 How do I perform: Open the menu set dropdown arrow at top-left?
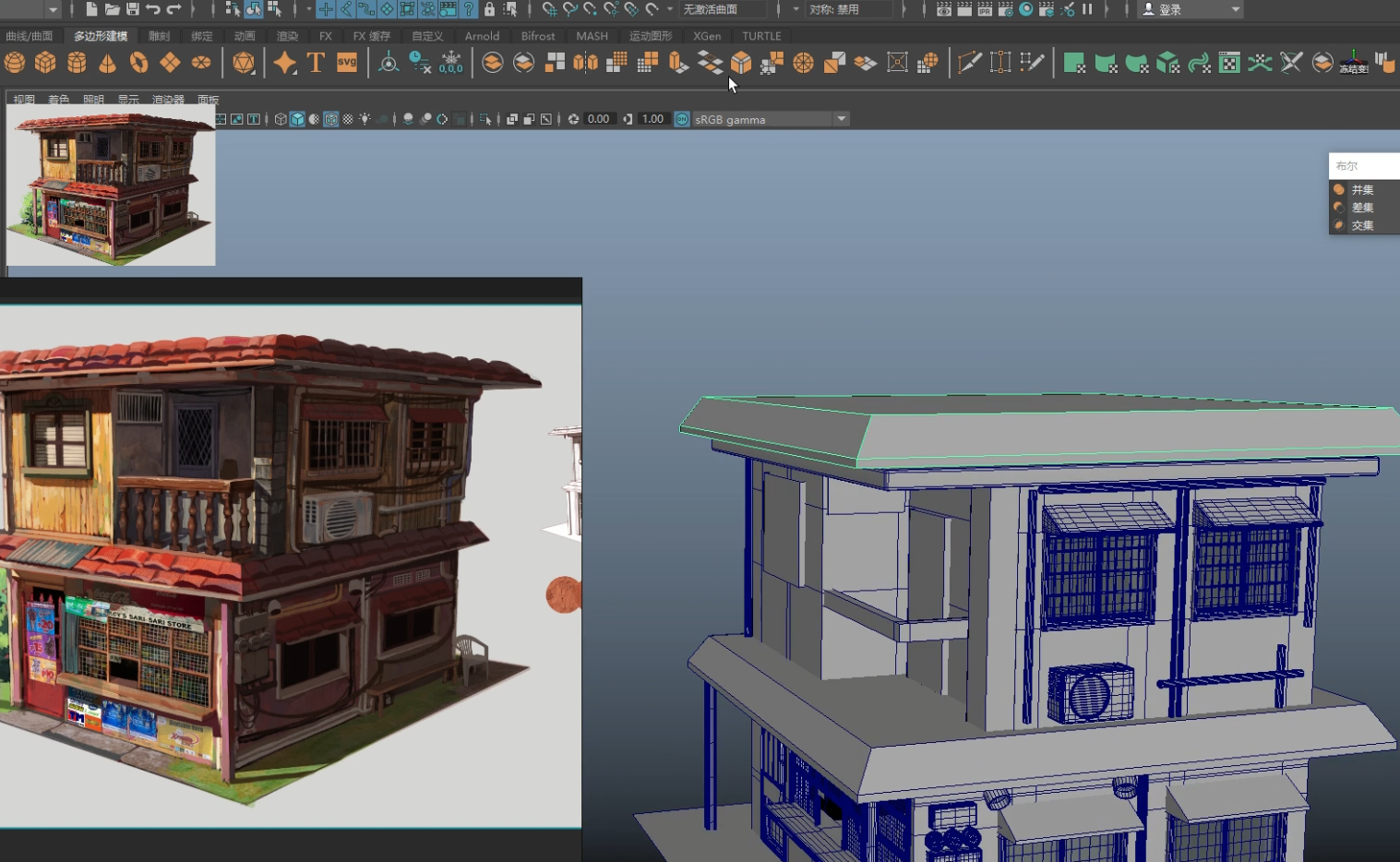tap(53, 9)
